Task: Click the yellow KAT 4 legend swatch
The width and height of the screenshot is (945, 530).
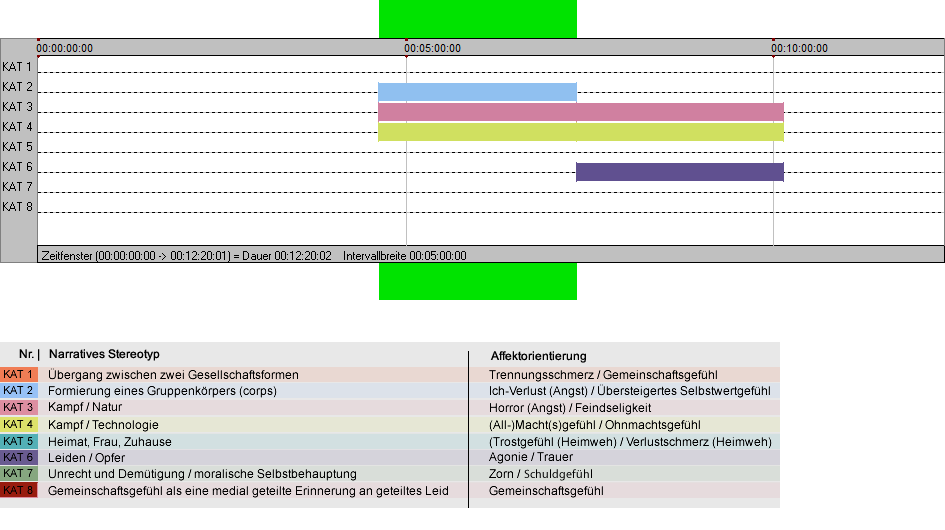Action: 19,424
